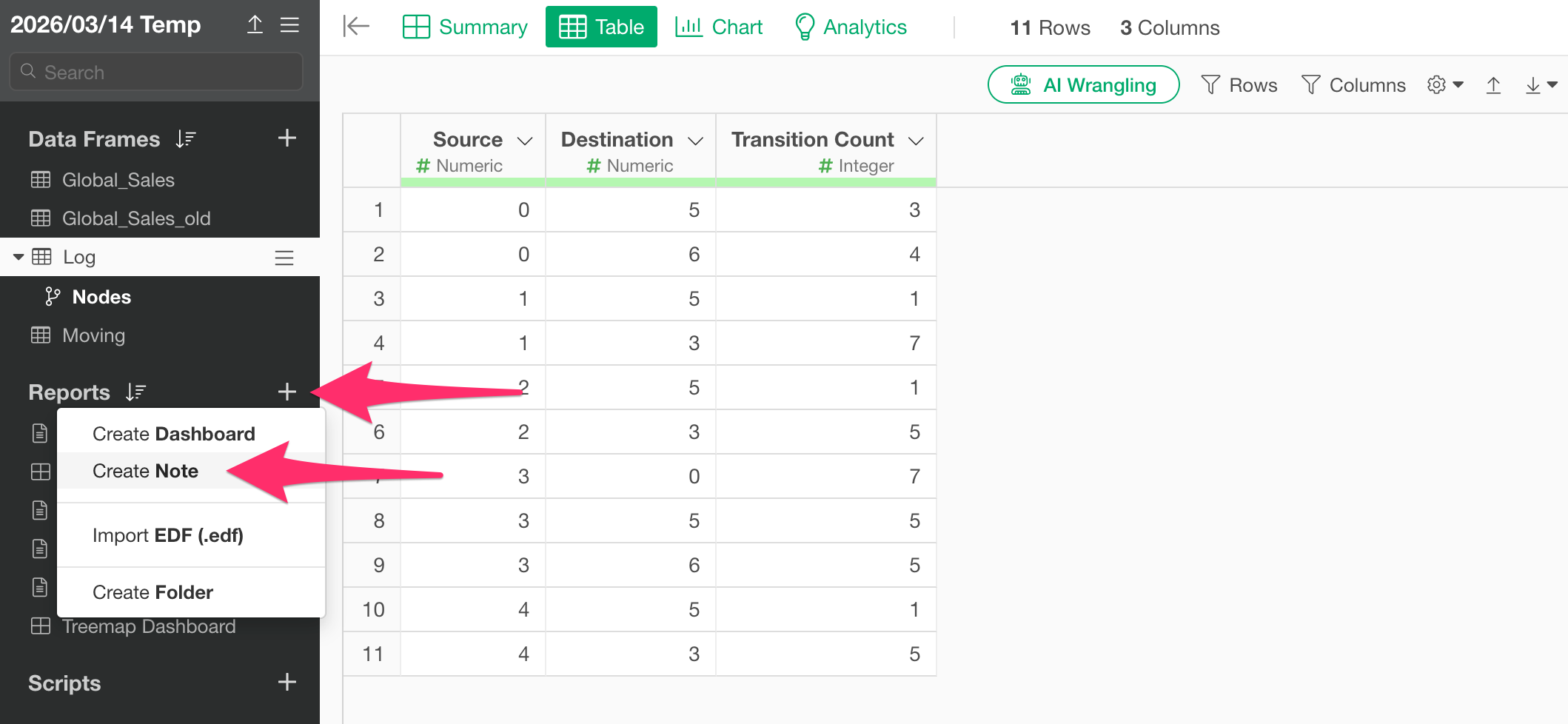Open the Destination column dropdown menu
The width and height of the screenshot is (1568, 724).
[695, 141]
